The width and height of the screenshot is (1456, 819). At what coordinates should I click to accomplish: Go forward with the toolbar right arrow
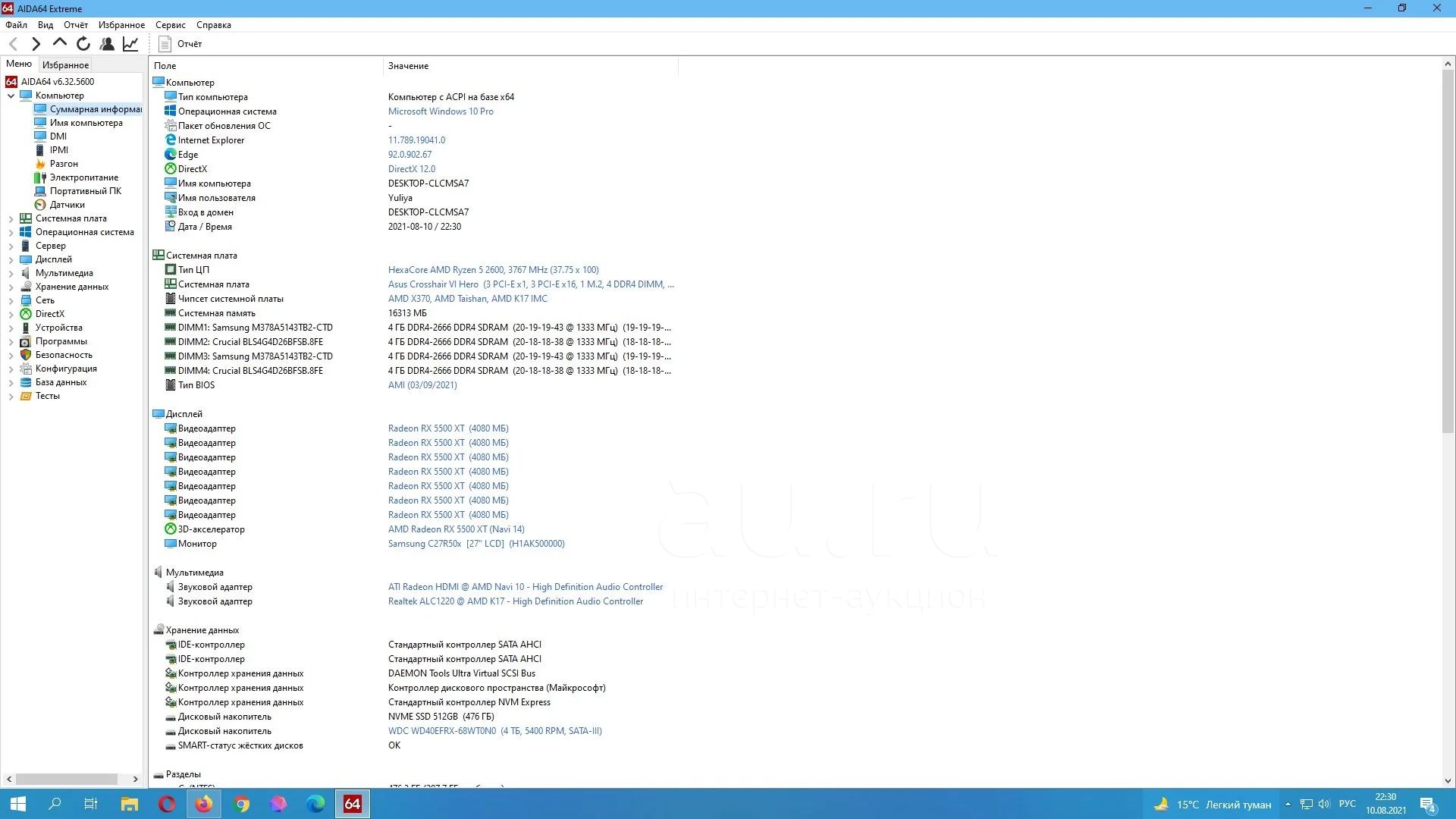[36, 44]
